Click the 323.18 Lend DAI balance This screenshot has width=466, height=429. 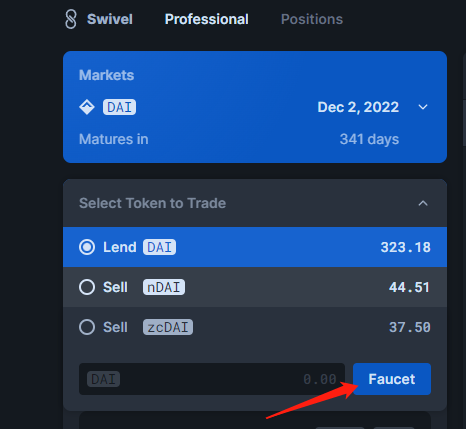pos(406,247)
